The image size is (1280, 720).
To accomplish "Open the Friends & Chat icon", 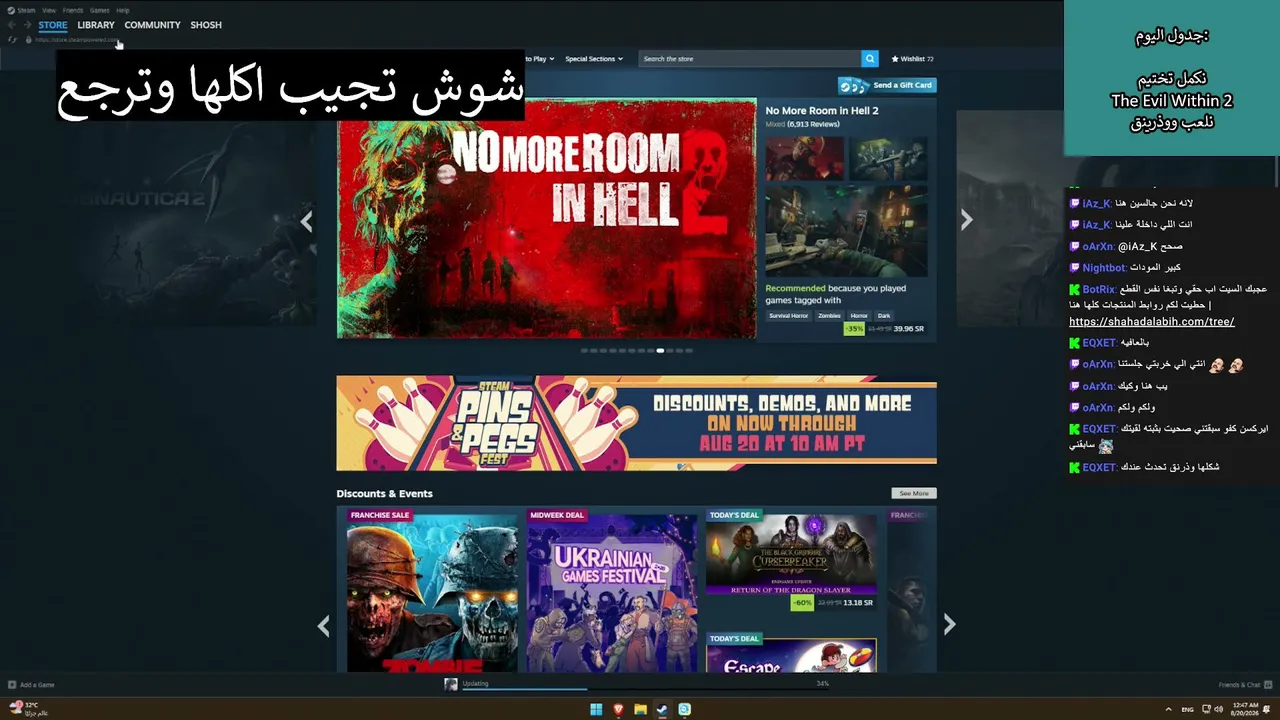I will click(x=1267, y=685).
